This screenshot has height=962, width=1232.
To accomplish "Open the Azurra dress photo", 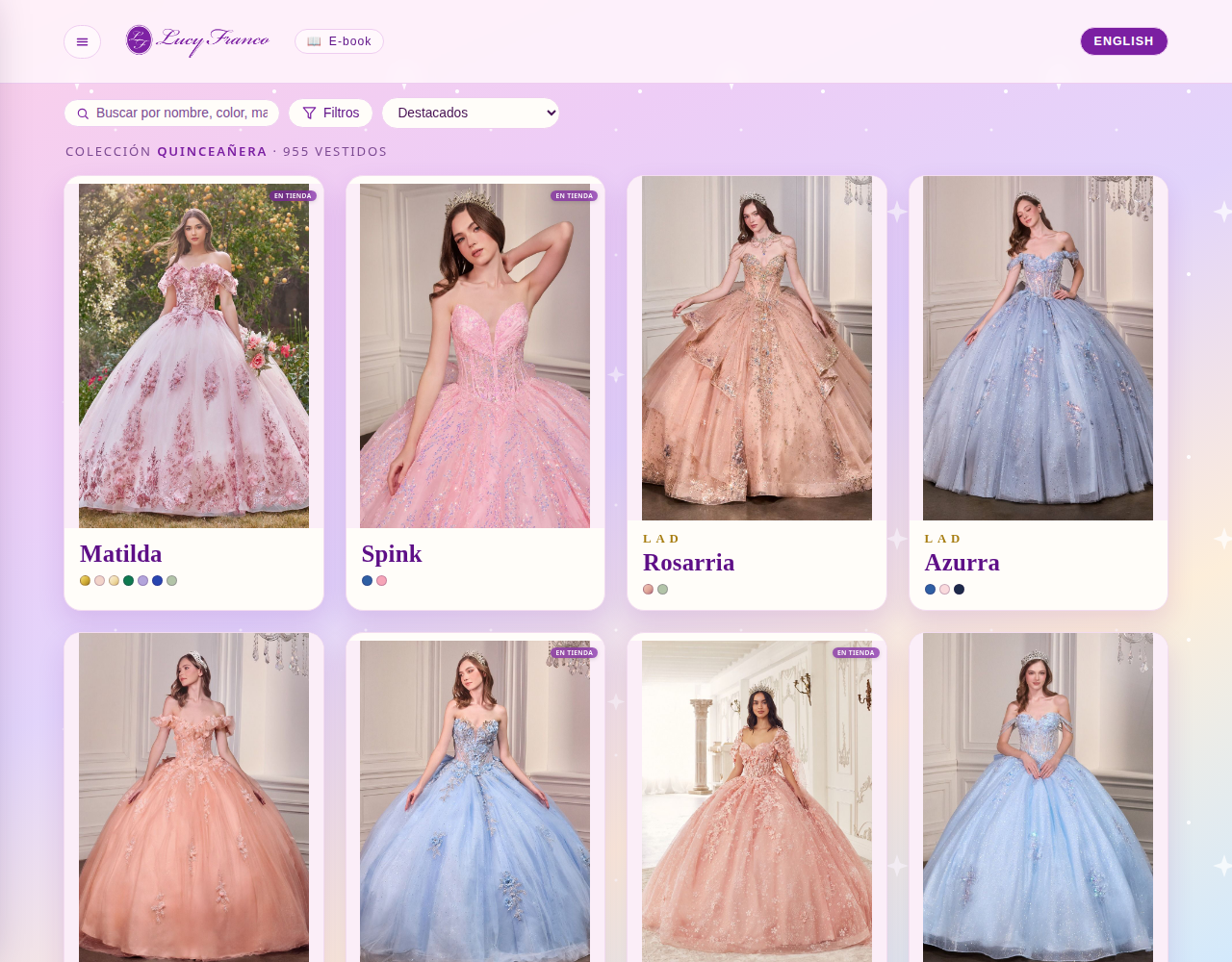I will 1038,348.
